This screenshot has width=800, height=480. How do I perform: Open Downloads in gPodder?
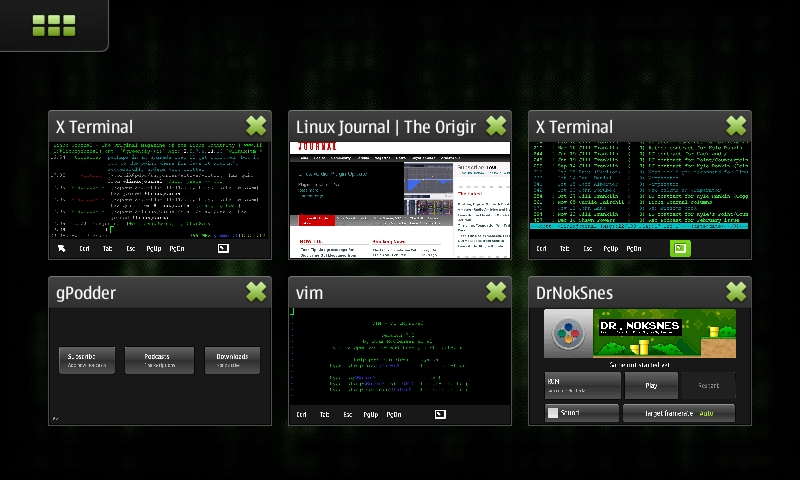point(232,360)
